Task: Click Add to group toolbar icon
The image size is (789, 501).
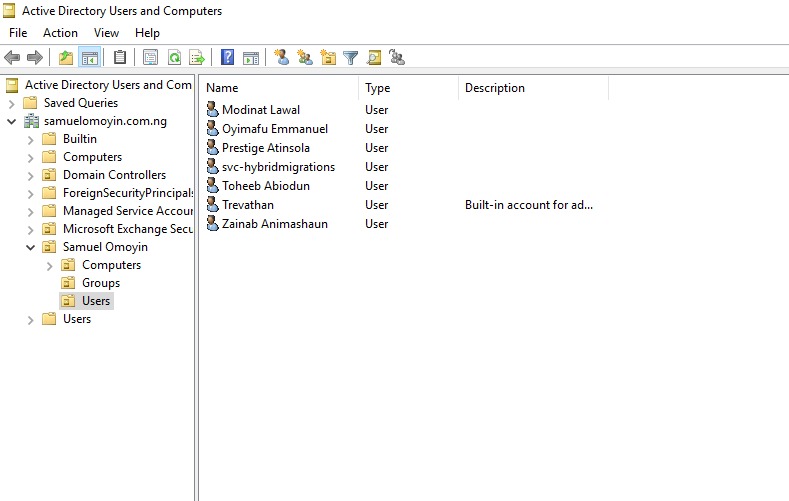Action: pos(397,57)
